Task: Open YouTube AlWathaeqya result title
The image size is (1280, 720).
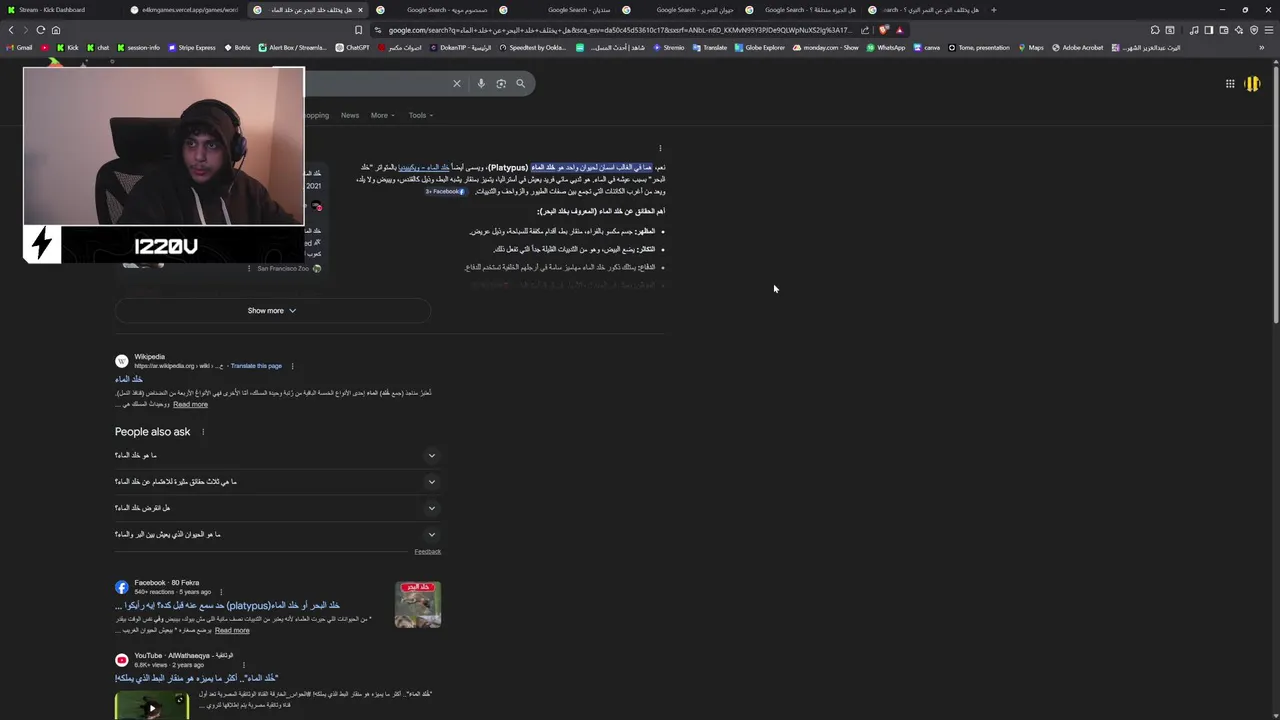Action: (197, 678)
